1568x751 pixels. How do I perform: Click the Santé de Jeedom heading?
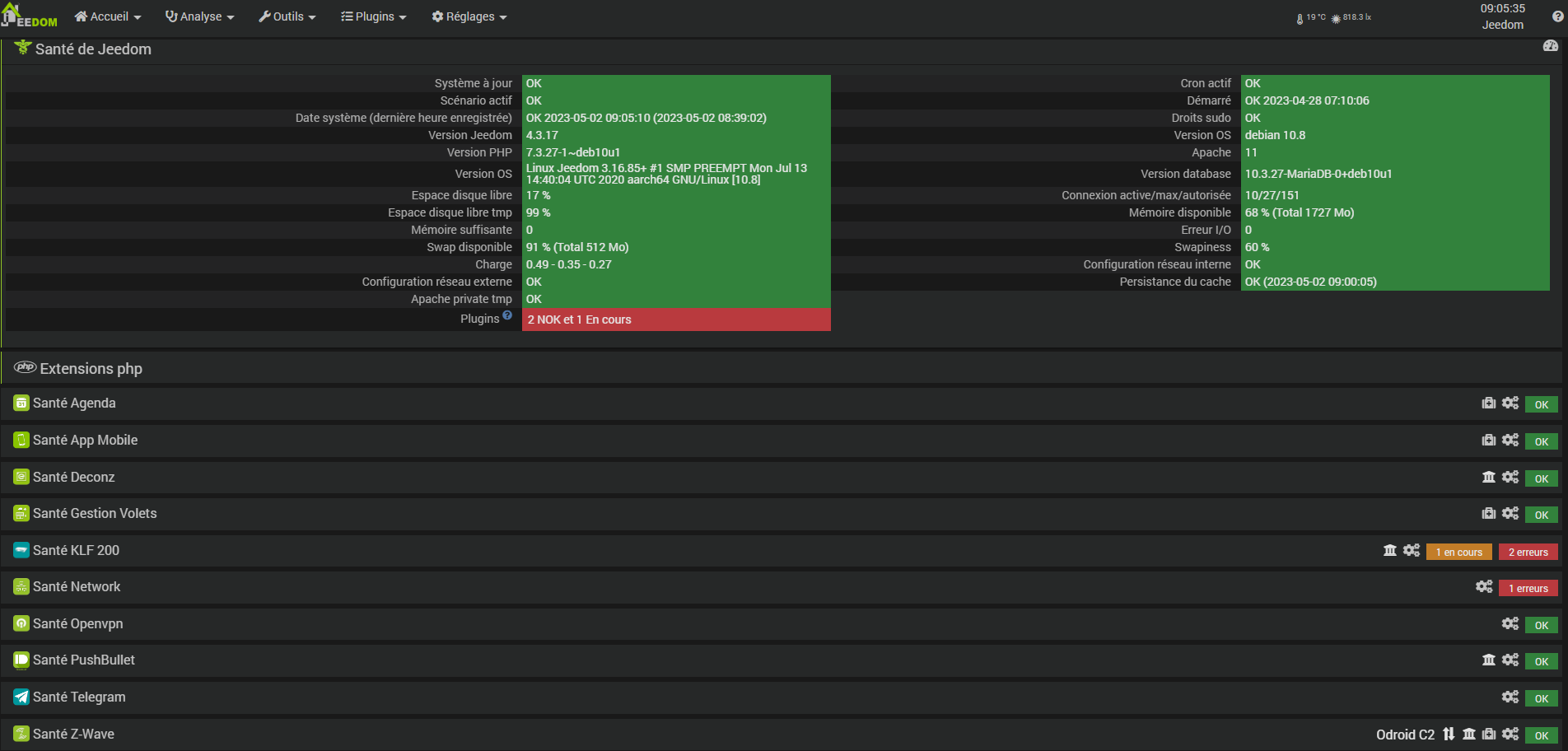click(93, 49)
